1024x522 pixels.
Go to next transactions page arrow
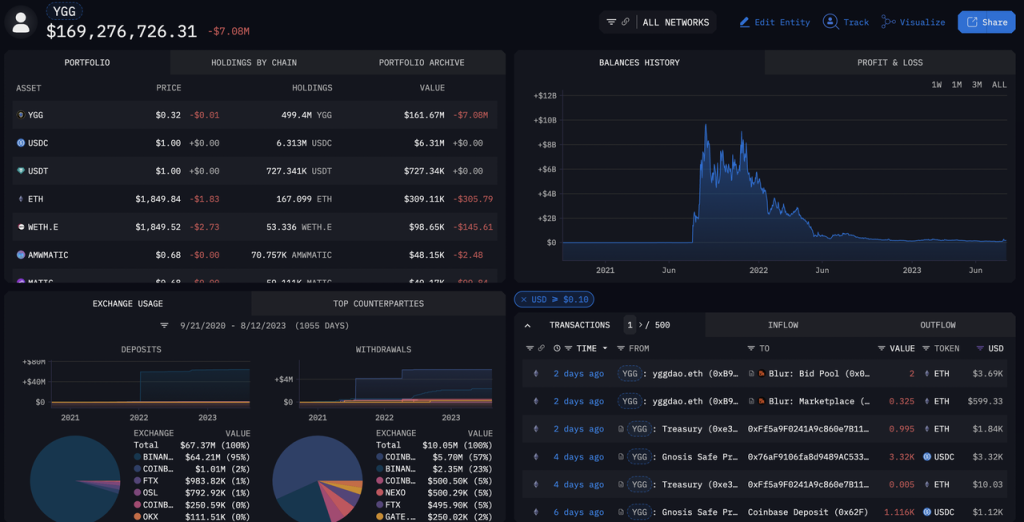(640, 325)
